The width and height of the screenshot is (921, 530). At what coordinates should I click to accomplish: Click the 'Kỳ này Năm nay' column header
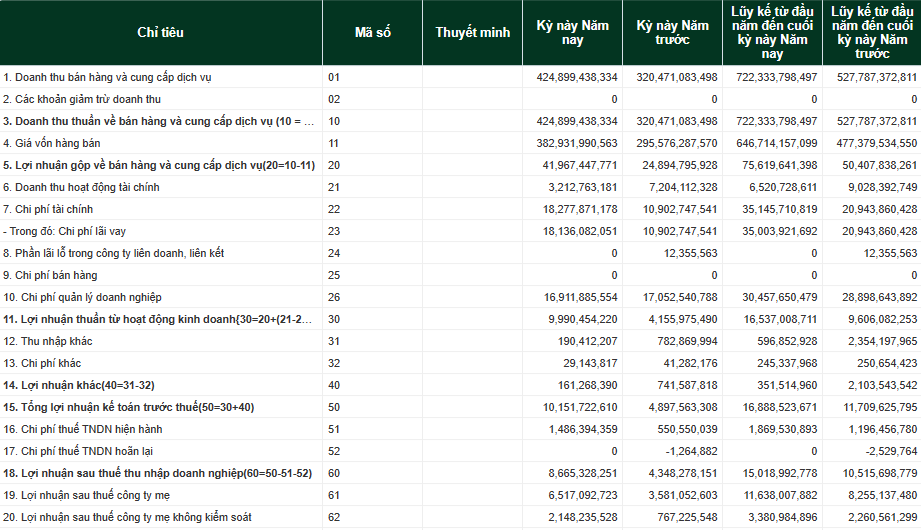pyautogui.click(x=572, y=32)
